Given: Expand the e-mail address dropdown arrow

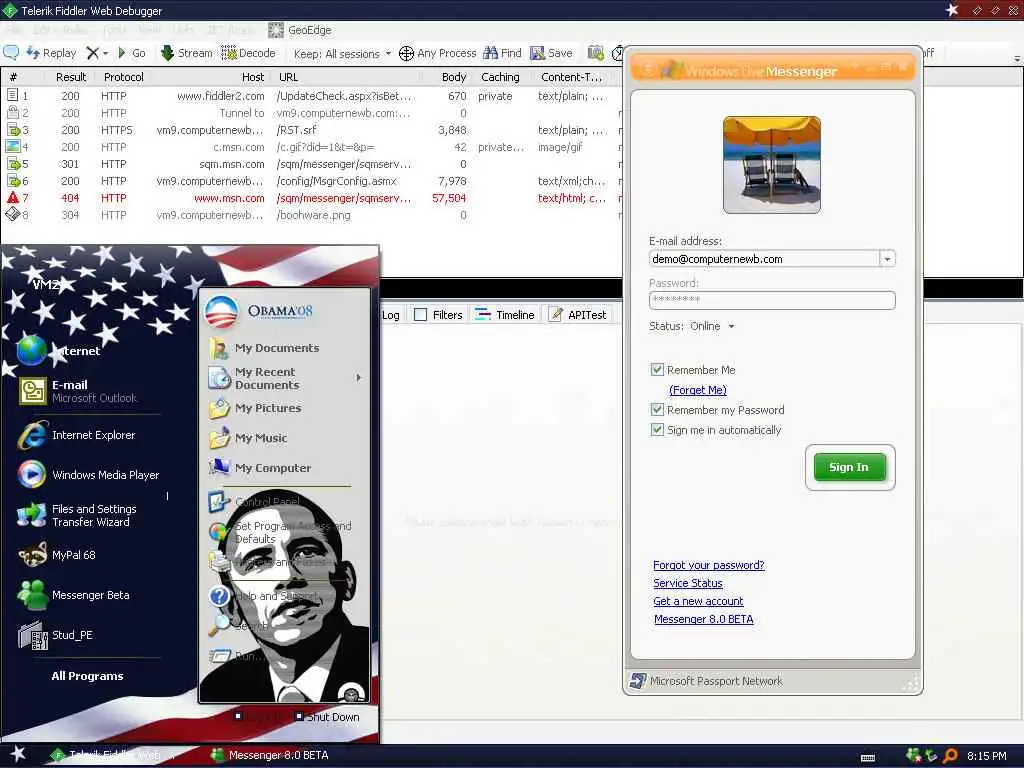Looking at the screenshot, I should [887, 259].
